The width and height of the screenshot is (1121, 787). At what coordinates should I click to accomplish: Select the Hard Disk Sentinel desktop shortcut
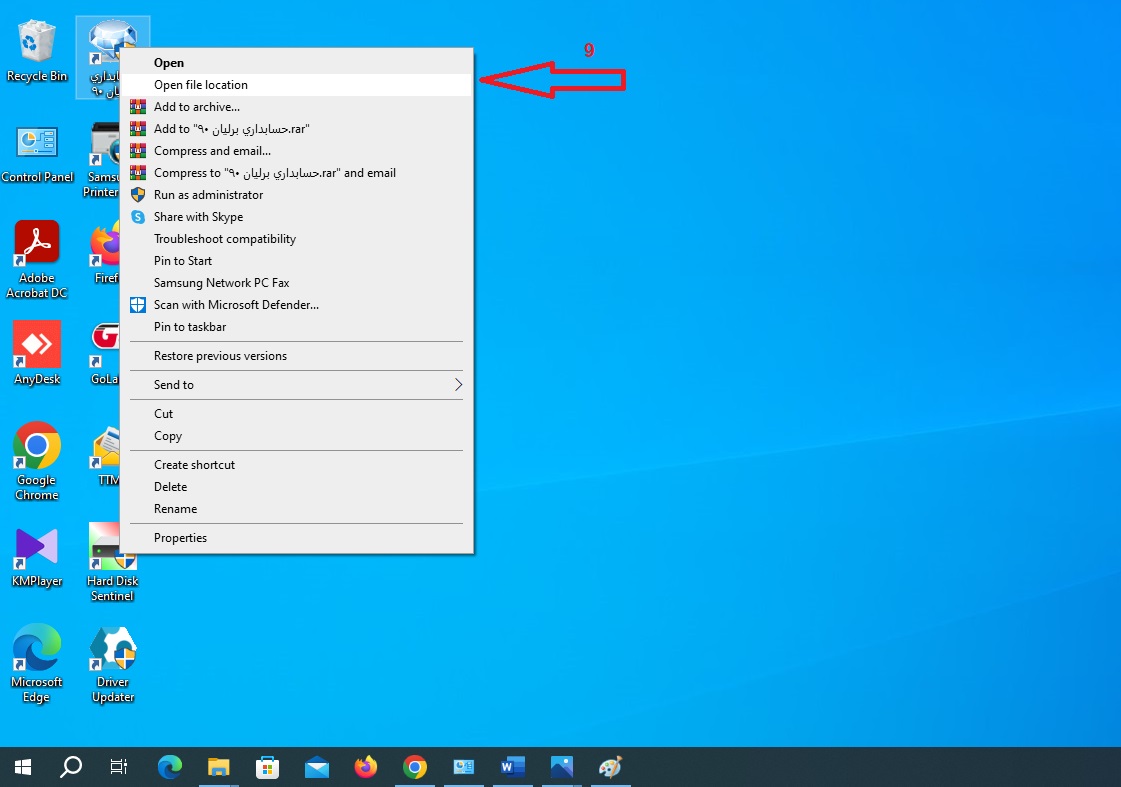[x=112, y=563]
